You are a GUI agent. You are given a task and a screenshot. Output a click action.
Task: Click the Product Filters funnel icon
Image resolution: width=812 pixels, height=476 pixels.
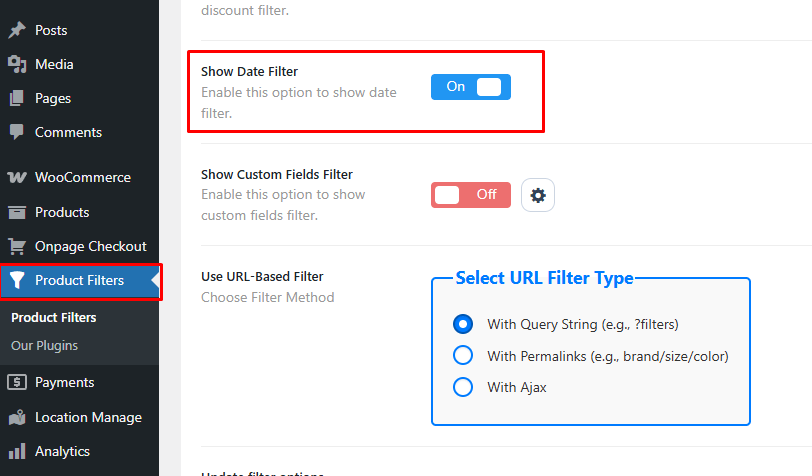[x=17, y=280]
